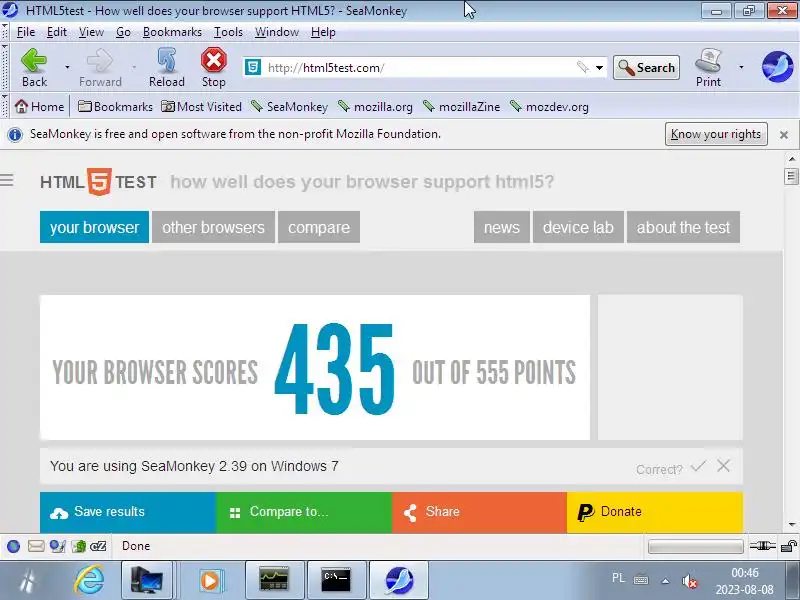800x600 pixels.
Task: Open the mozdev.org bookmark
Action: click(x=549, y=107)
